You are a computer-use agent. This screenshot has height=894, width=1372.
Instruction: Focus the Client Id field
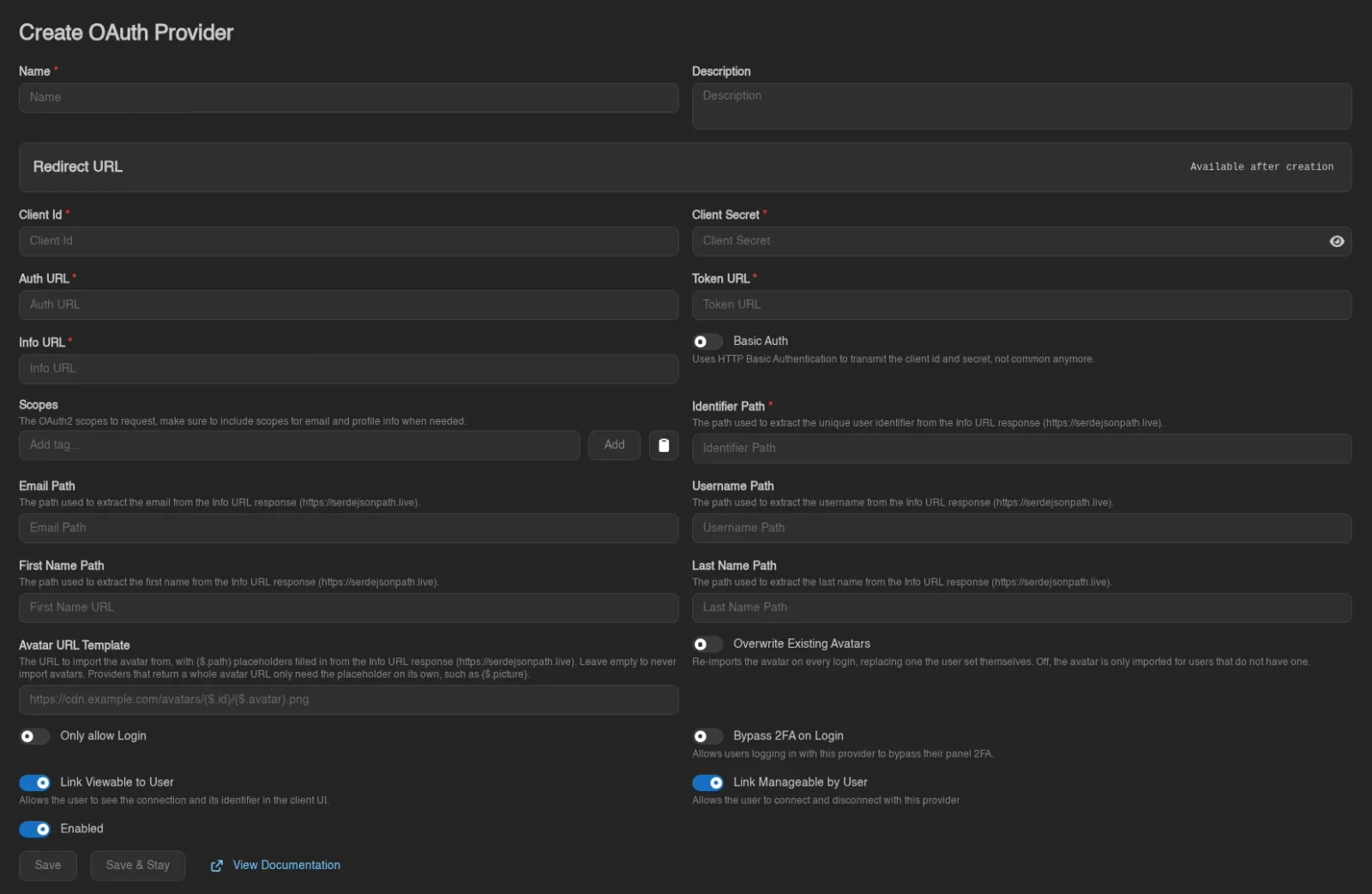348,241
